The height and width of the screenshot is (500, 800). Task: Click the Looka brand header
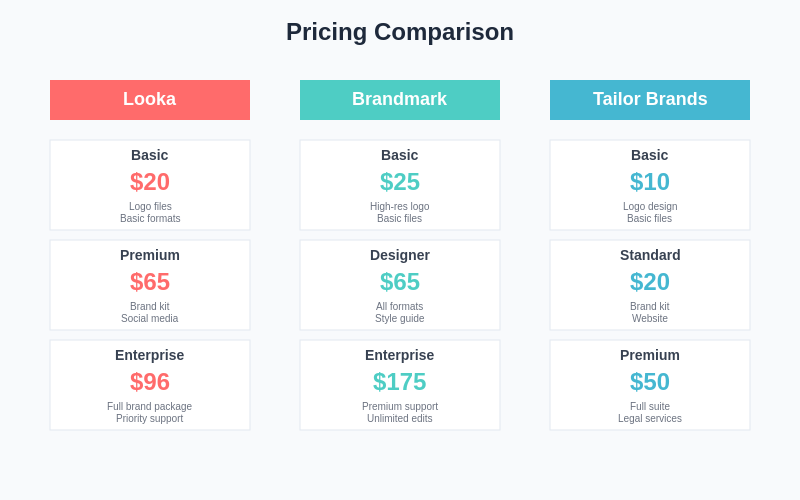150,100
